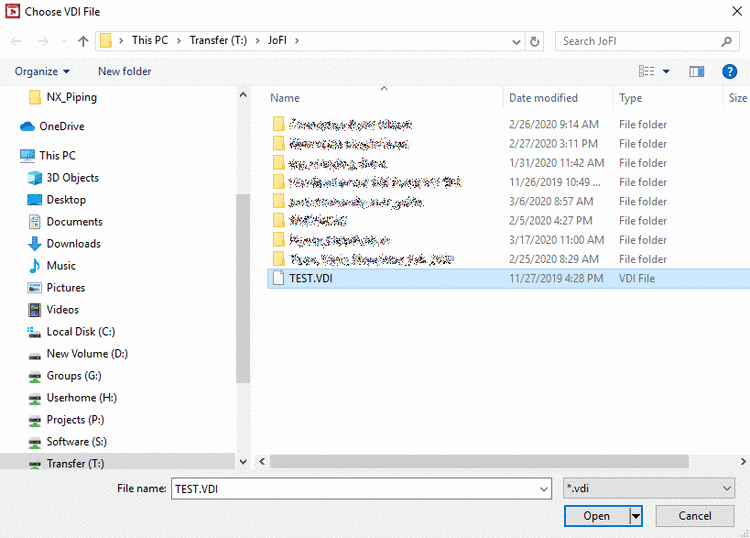This screenshot has height=538, width=750.
Task: Click the sidebar scroll down arrow
Action: click(243, 461)
